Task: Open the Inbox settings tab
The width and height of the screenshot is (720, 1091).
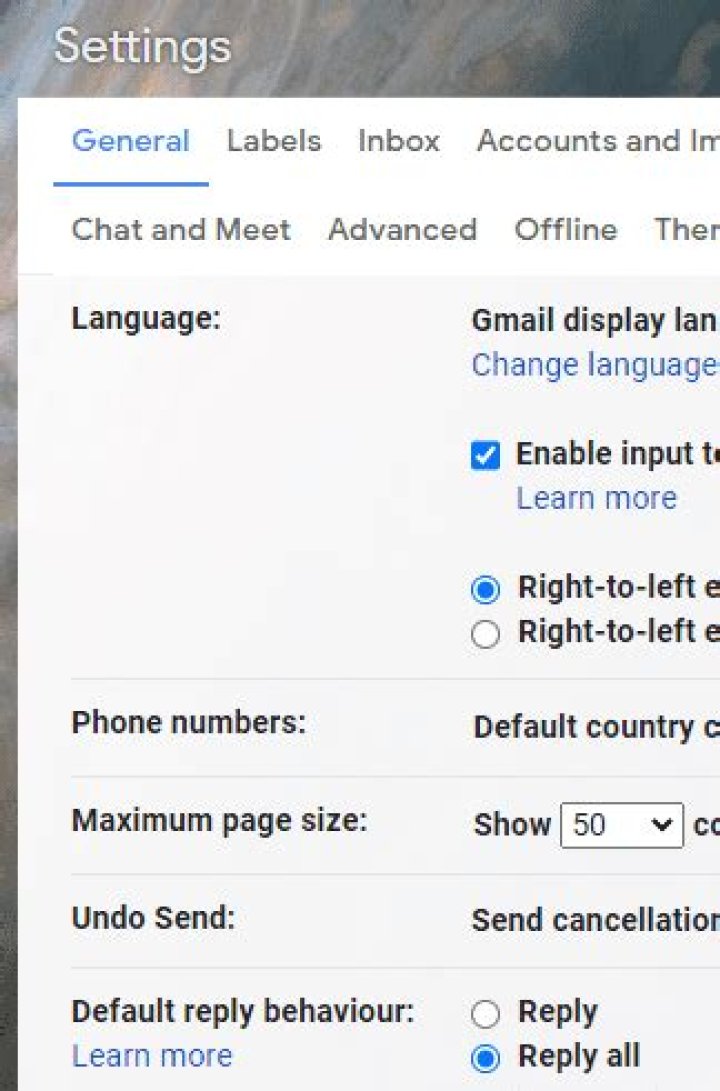Action: pos(399,141)
